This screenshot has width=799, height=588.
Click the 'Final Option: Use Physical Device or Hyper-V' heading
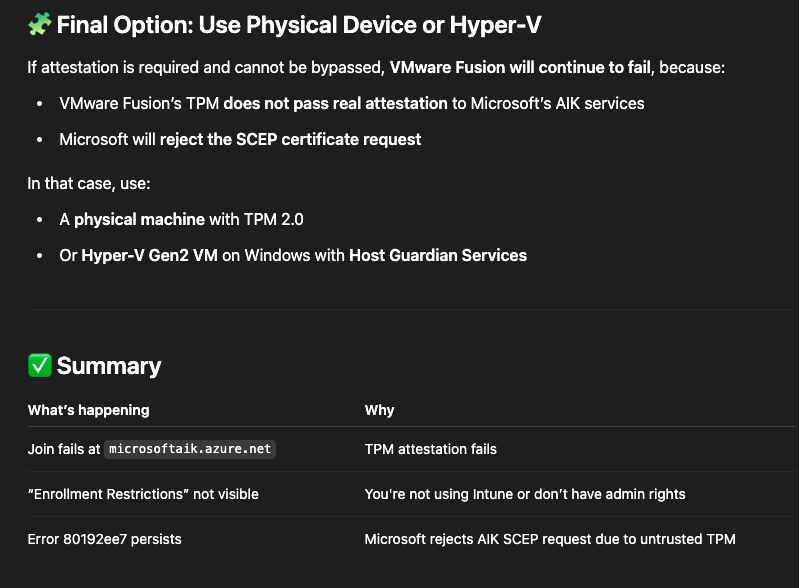pyautogui.click(x=299, y=24)
